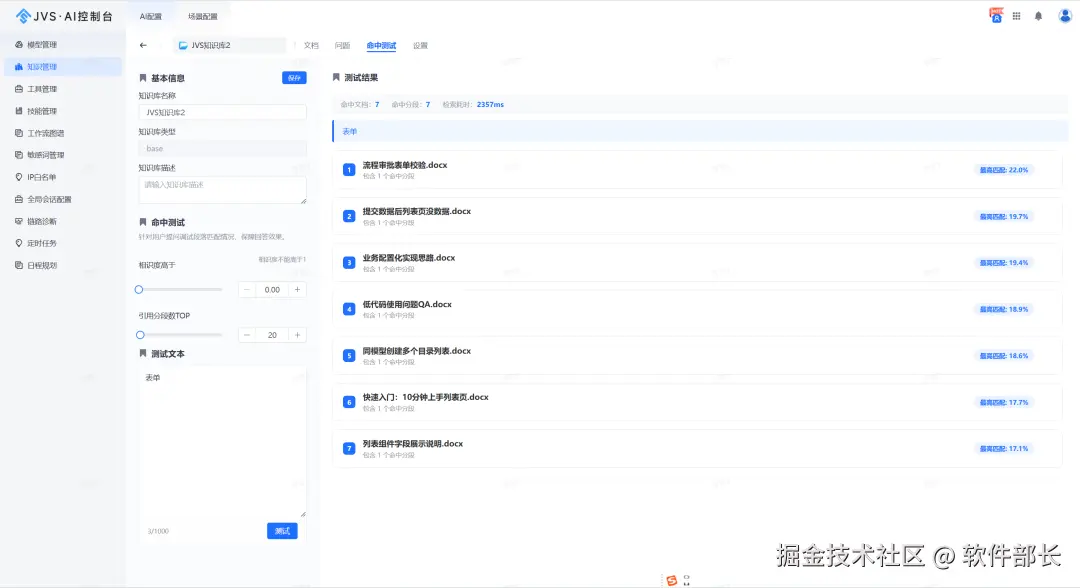Click the 测试文本 textarea containing 表单
1080x588 pixels.
click(222, 442)
